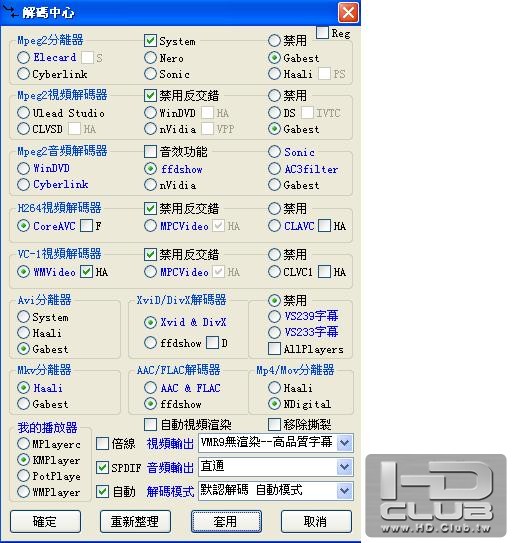Screen dimensions: 512x543
Task: Click the 取消 cancel button
Action: tap(316, 521)
